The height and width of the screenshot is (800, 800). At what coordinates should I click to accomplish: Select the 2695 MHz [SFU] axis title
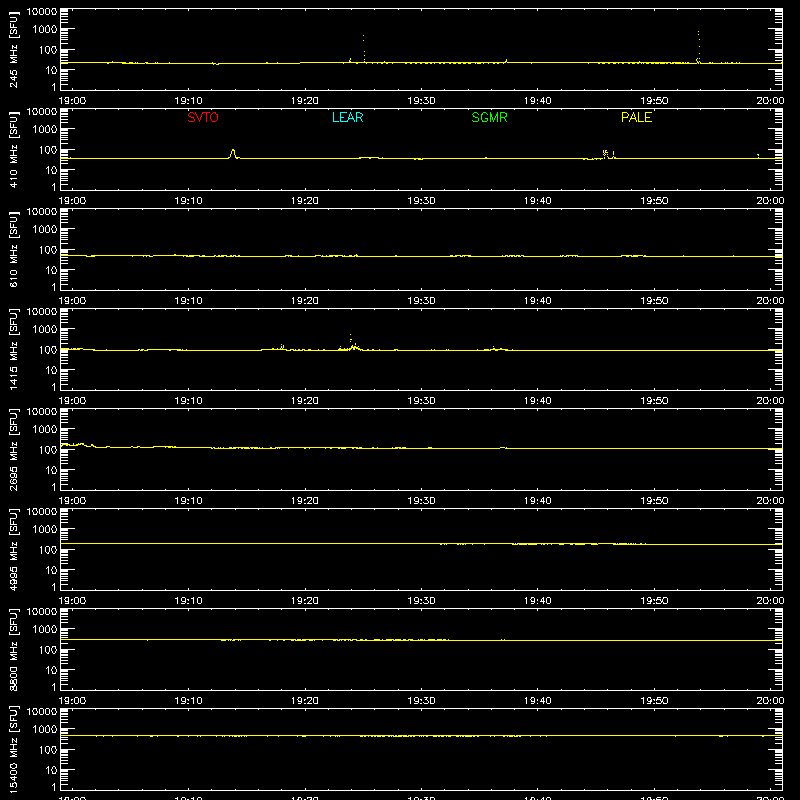(13, 450)
